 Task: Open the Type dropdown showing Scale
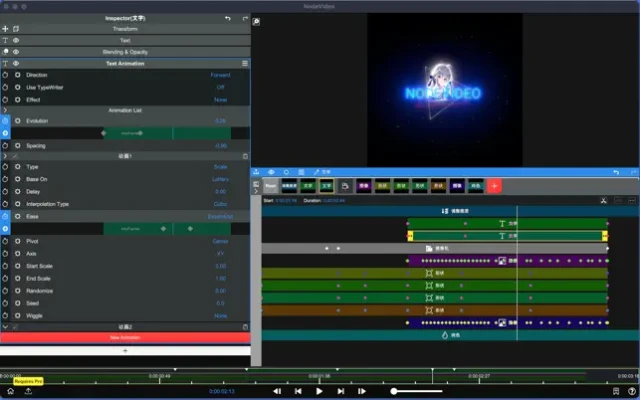(221, 167)
